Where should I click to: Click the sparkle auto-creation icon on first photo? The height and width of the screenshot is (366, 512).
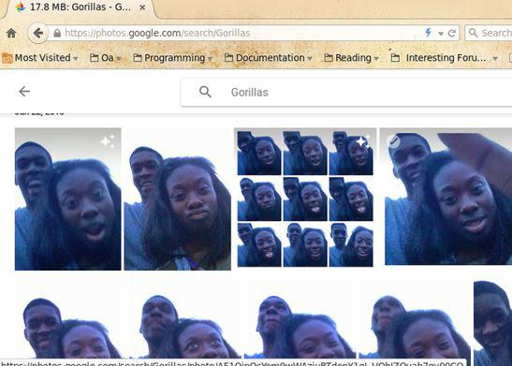[x=108, y=141]
